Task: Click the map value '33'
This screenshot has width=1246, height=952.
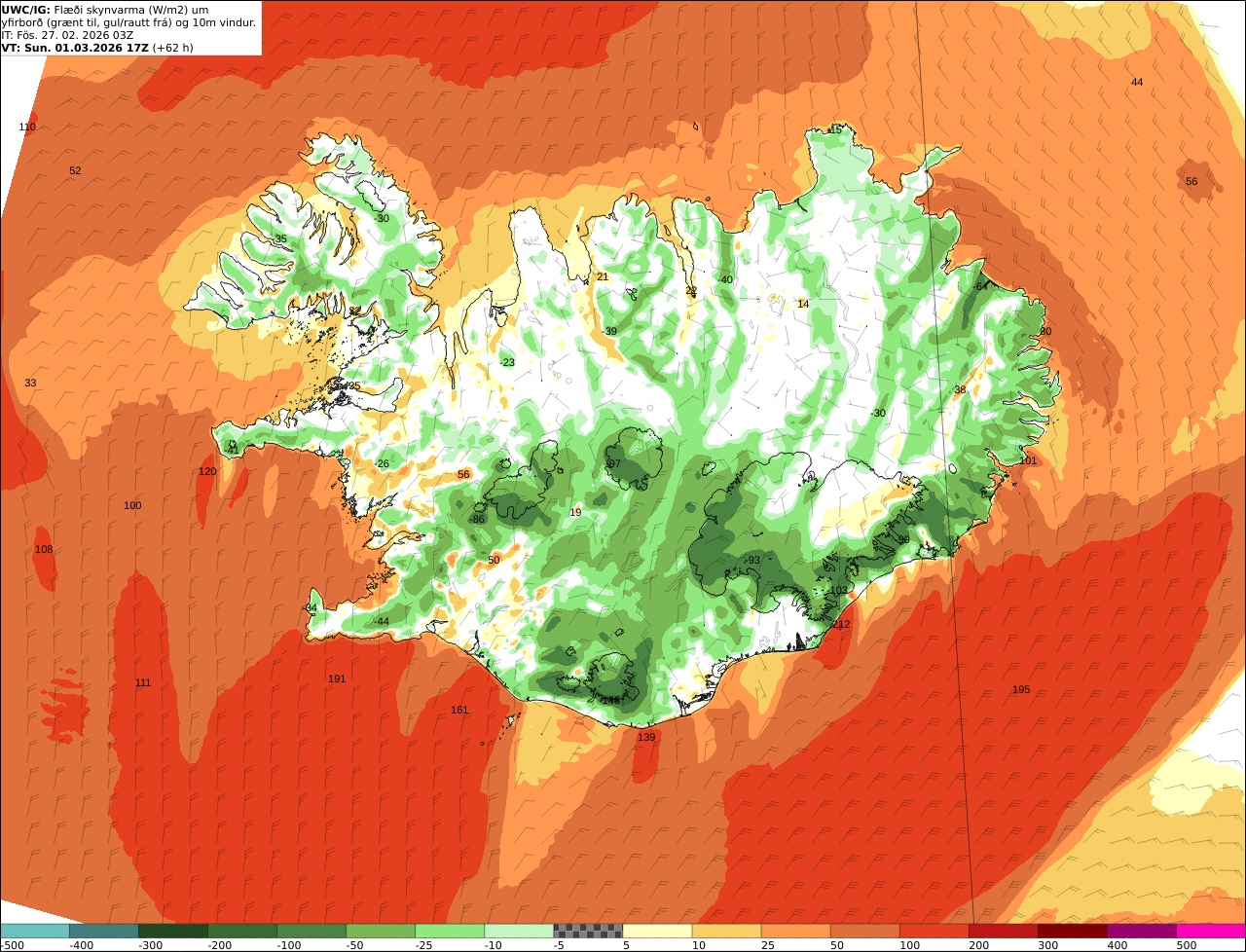Action: coord(30,384)
